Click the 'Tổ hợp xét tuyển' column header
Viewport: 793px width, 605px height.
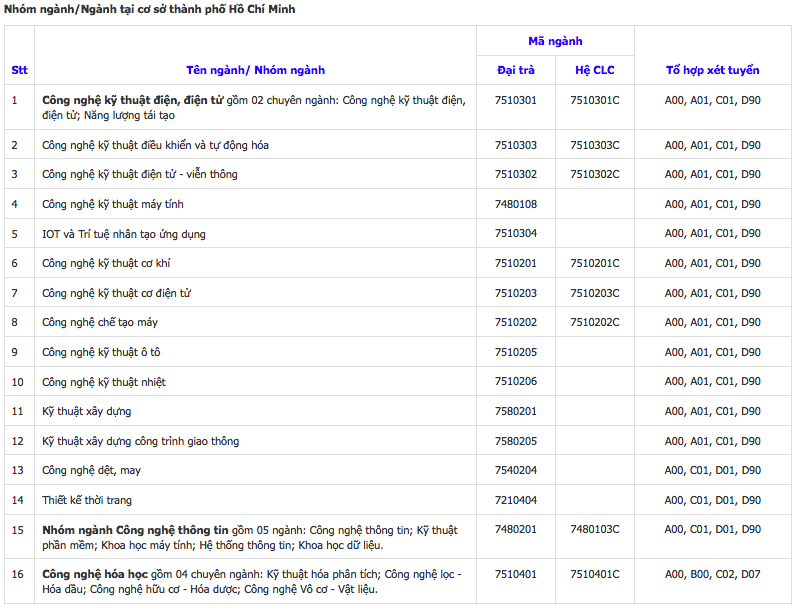(x=713, y=70)
